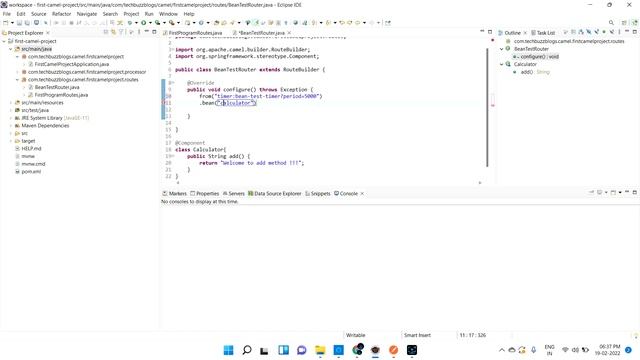The width and height of the screenshot is (640, 360).
Task: Open taskbar Search
Action: 247,350
